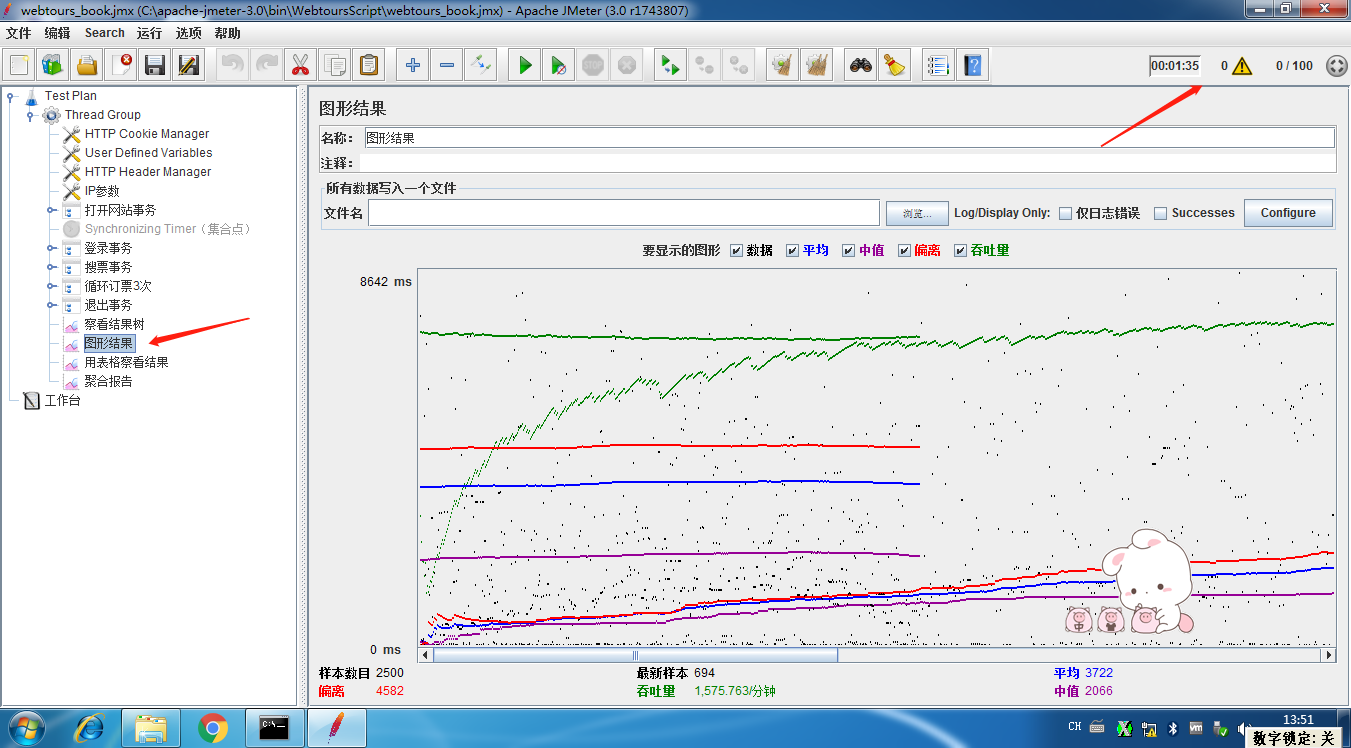
Task: Clear results with the single broom icon
Action: (783, 66)
